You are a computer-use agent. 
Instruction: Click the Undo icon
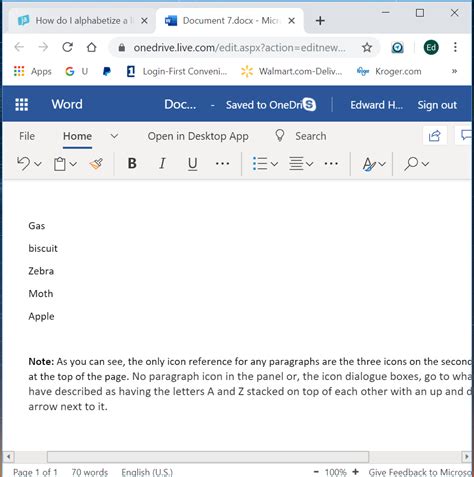[24, 164]
